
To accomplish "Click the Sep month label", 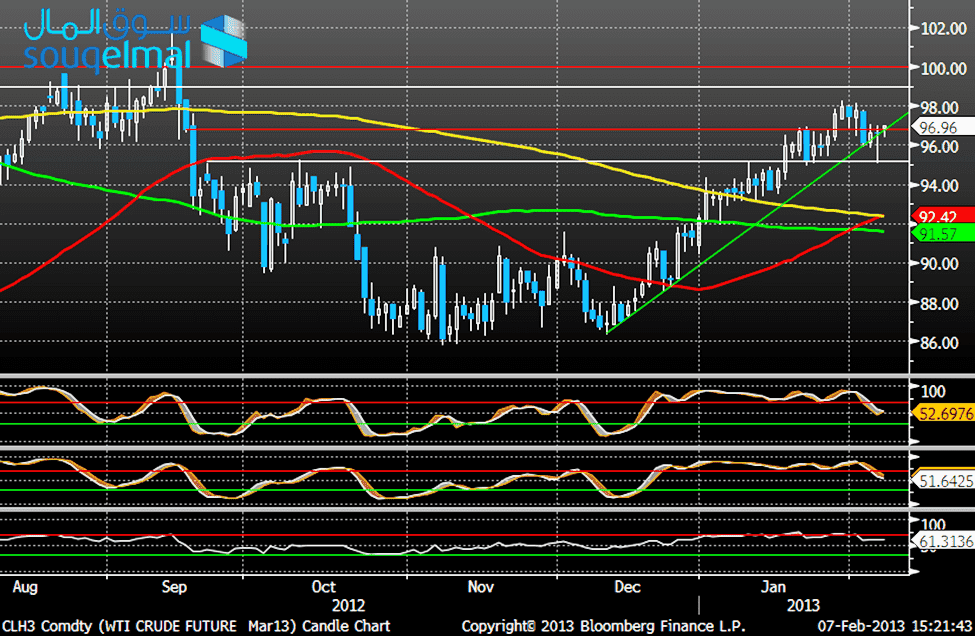I will (x=174, y=587).
